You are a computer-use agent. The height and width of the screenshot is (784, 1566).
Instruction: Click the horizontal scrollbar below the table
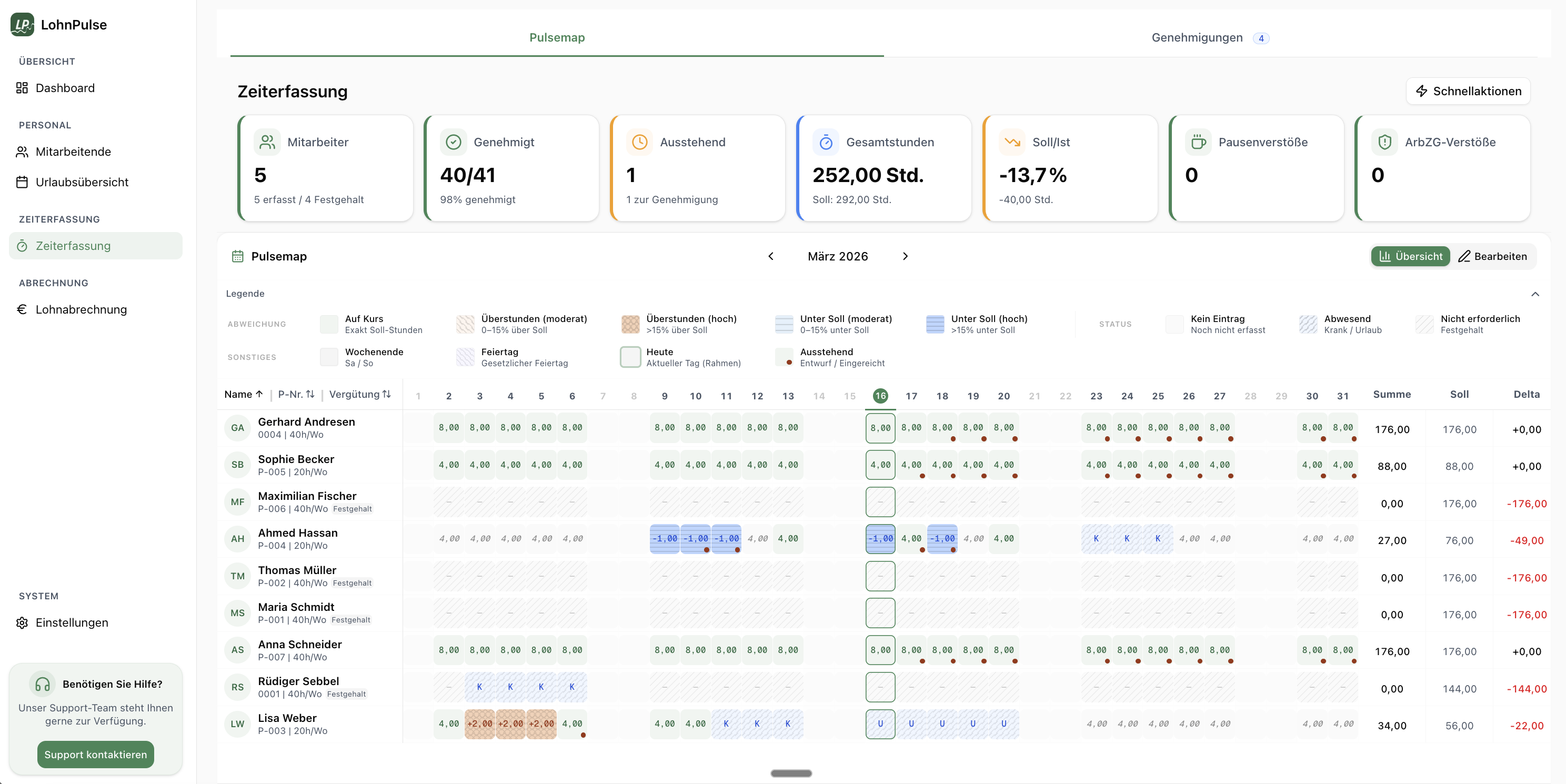(x=790, y=773)
